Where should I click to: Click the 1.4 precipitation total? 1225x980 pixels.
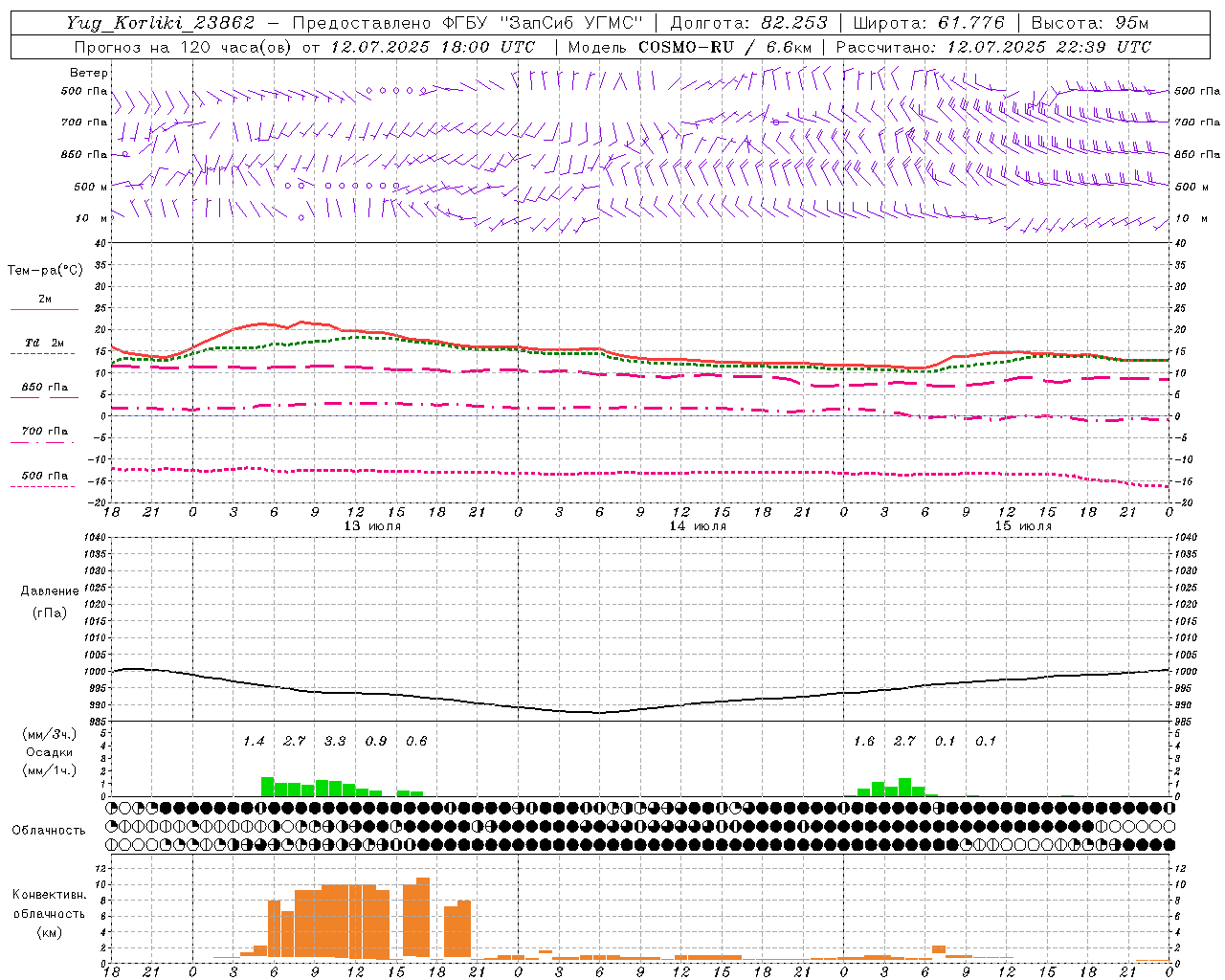point(254,741)
